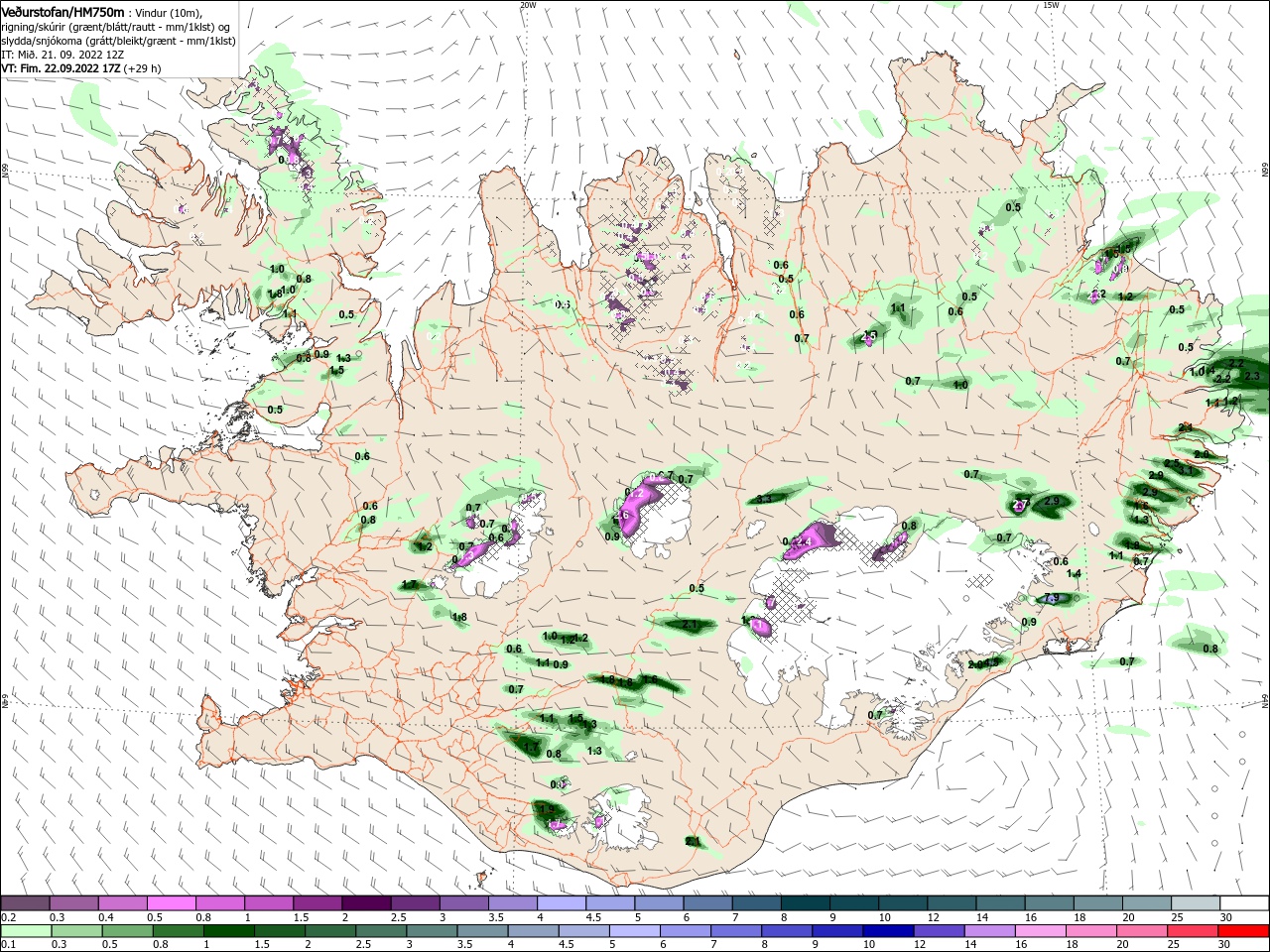Screen dimensions: 1270x952
Task: Select the light gray snow scale swatch at 25
Action: 1196,902
